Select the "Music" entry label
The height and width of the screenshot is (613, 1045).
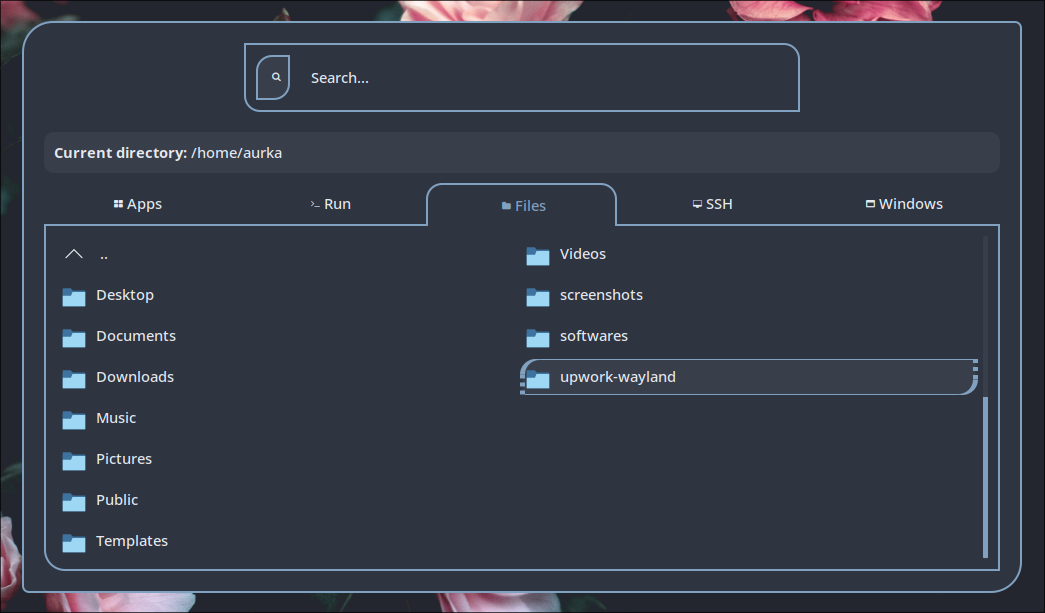[116, 418]
